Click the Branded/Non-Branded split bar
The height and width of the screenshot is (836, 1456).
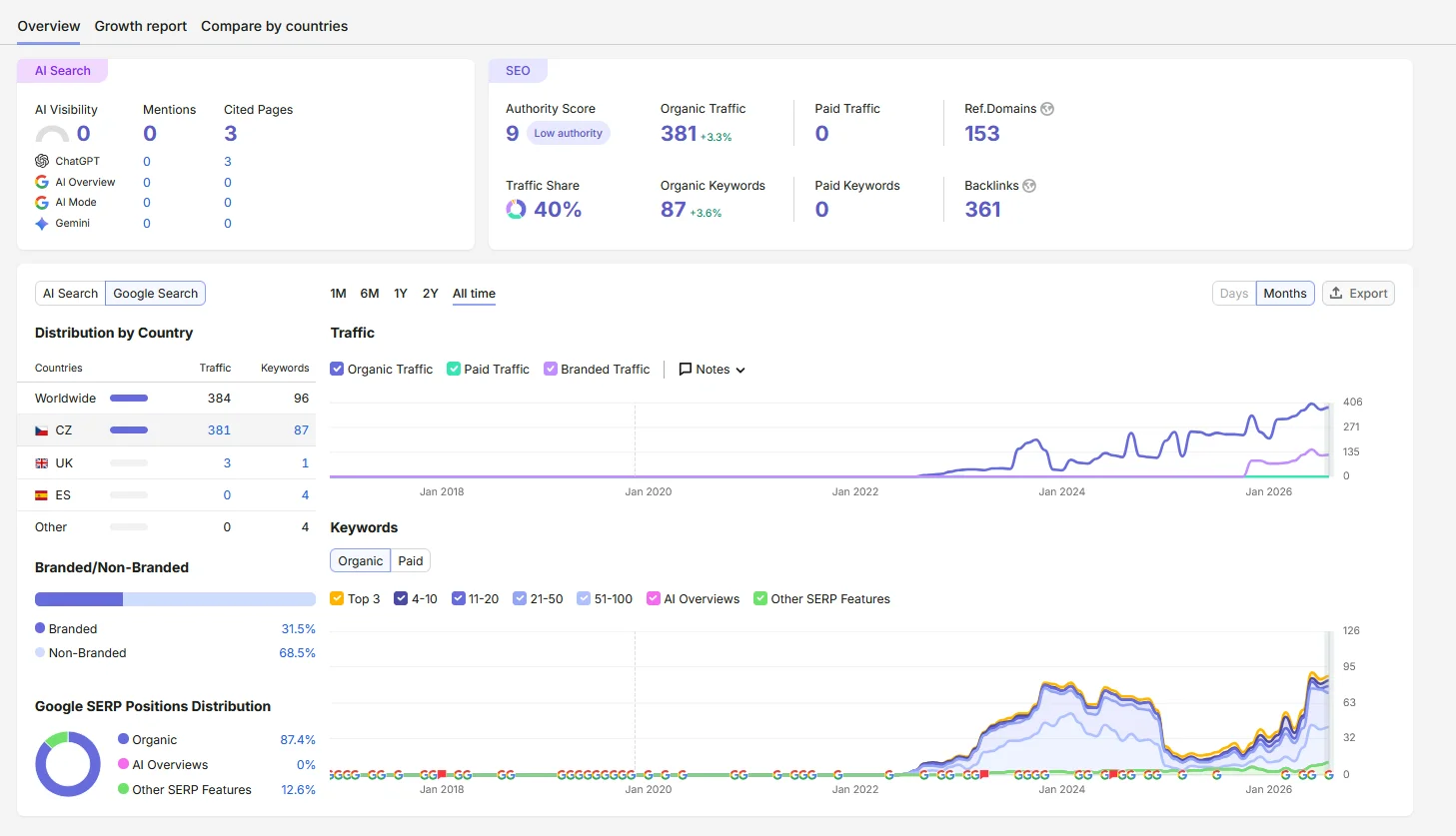click(175, 599)
